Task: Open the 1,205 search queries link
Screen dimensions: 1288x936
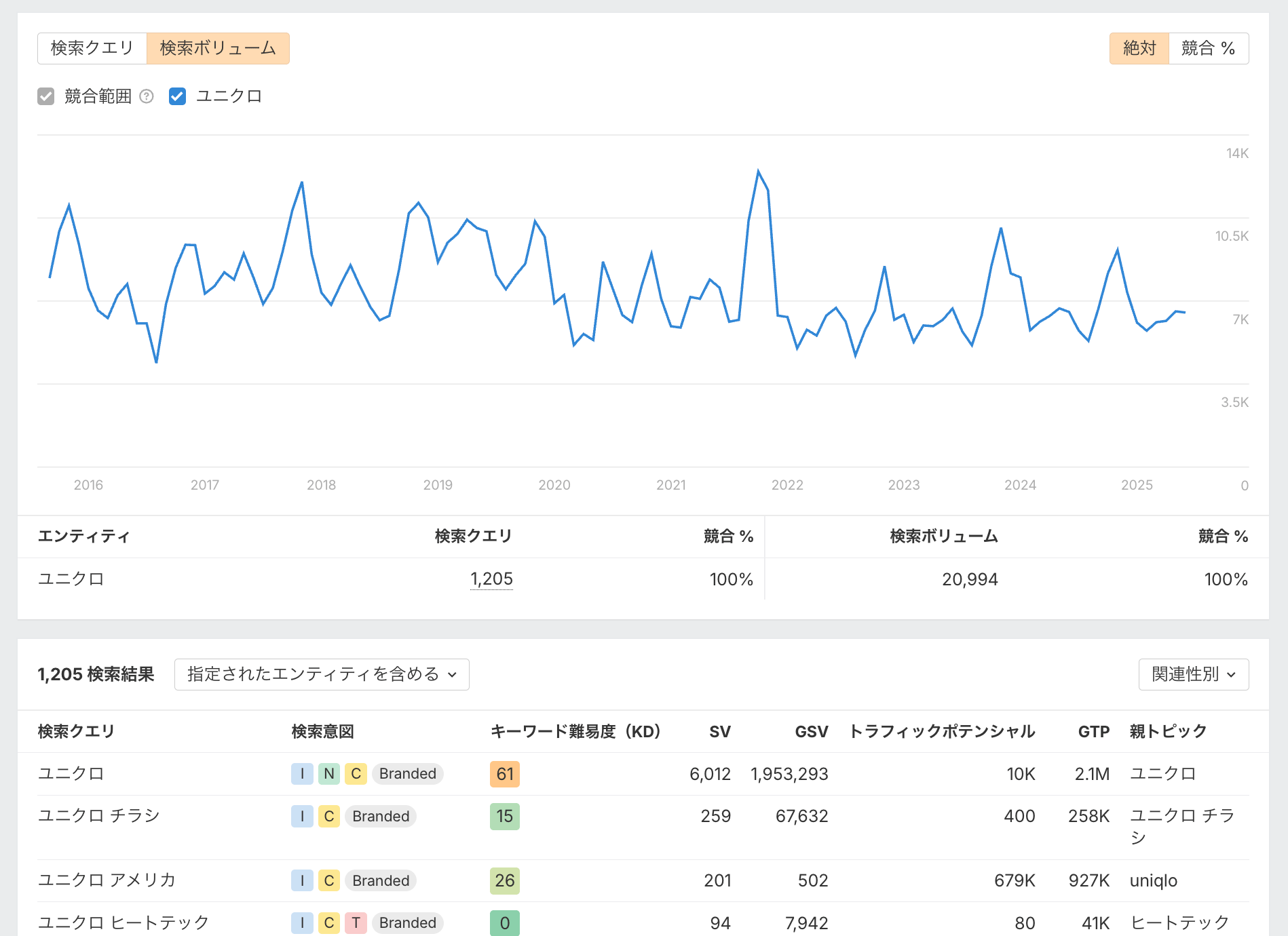Action: 491,579
